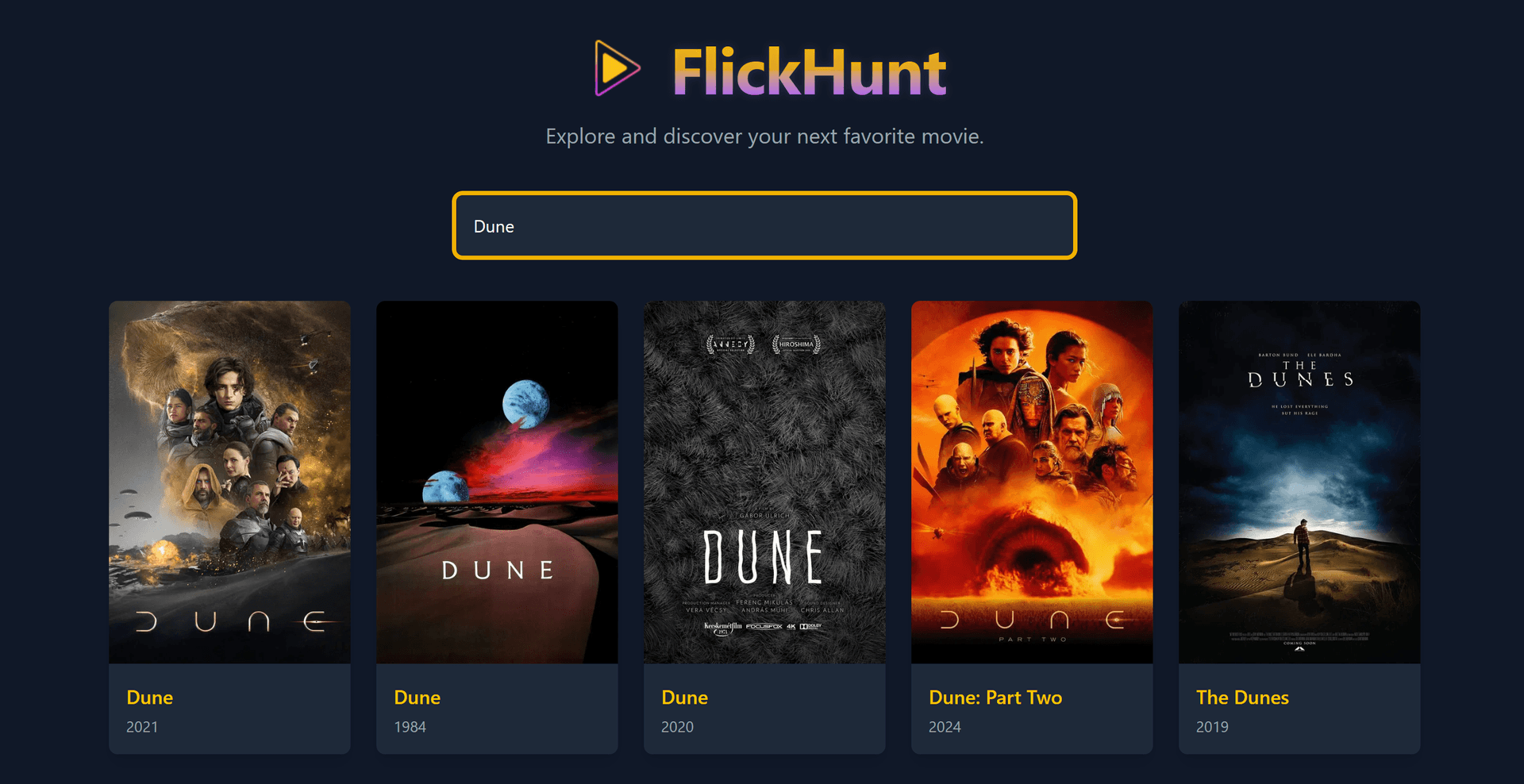Image resolution: width=1524 pixels, height=784 pixels.
Task: Click the 1984 year label
Action: tap(410, 727)
